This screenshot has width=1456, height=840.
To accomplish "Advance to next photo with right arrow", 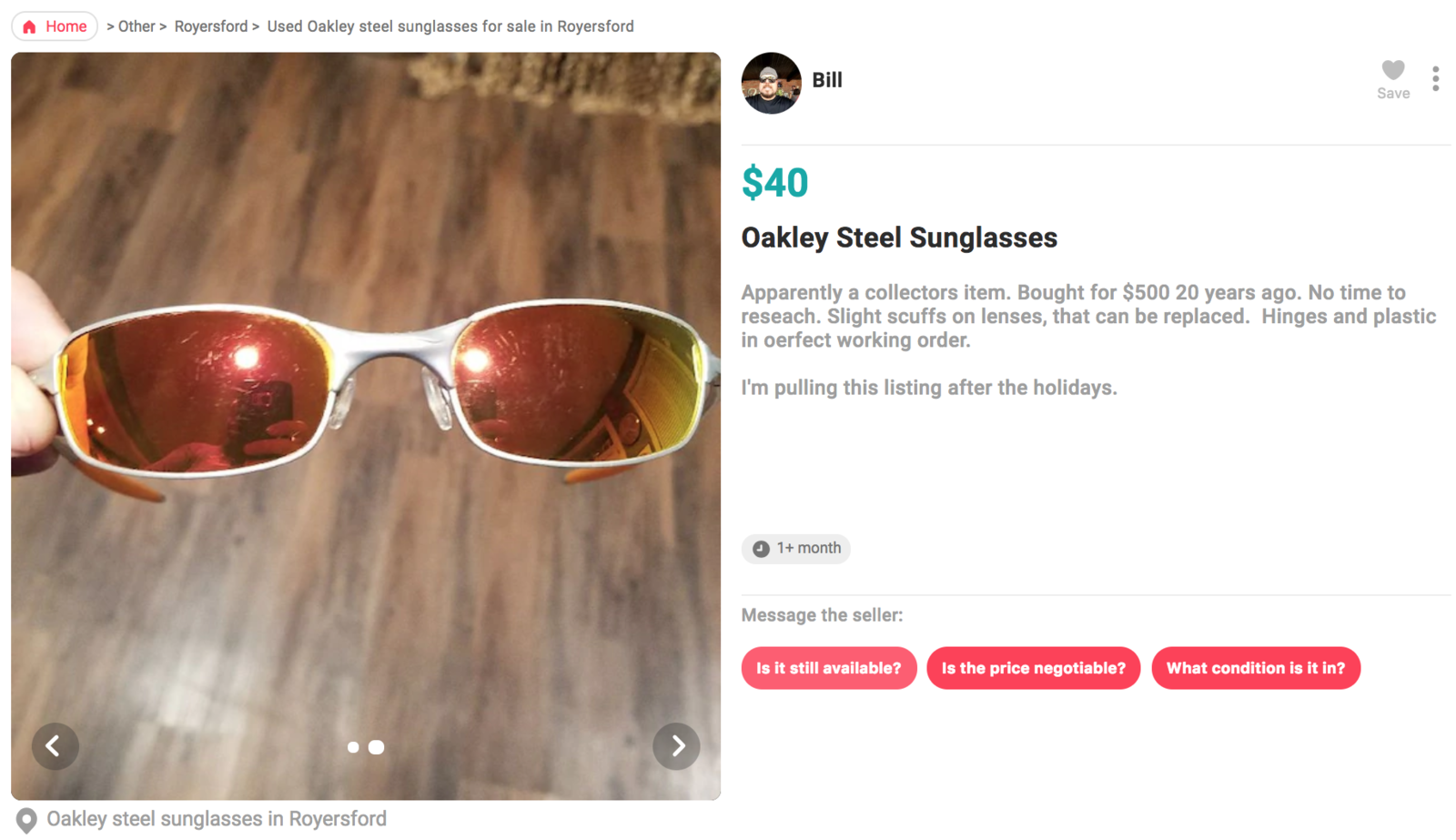I will click(x=676, y=746).
